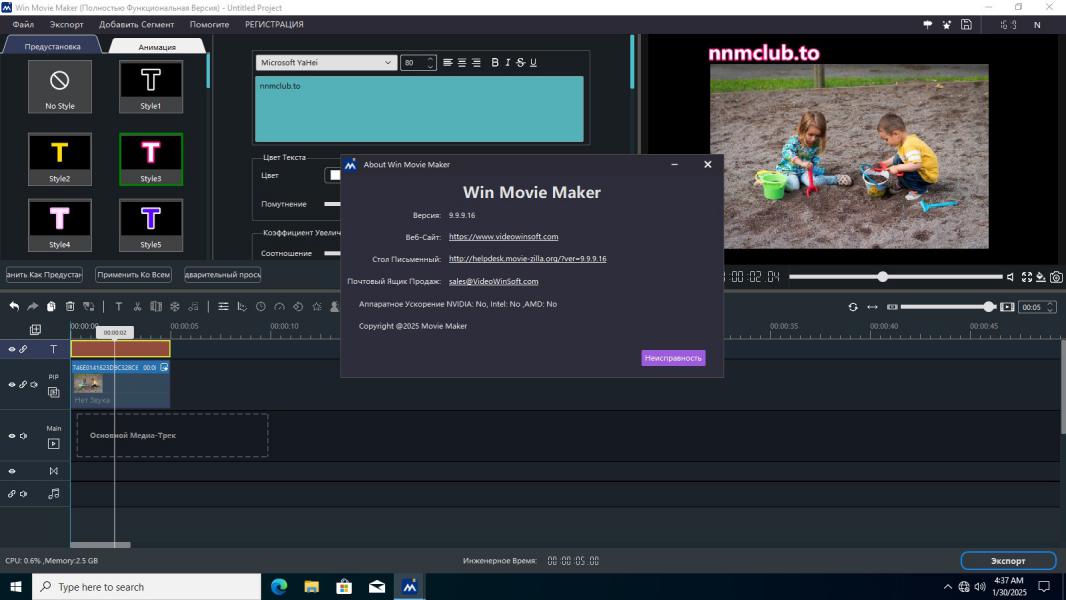The image size is (1066, 600).
Task: Click the speedometer speed icon
Action: point(279,306)
